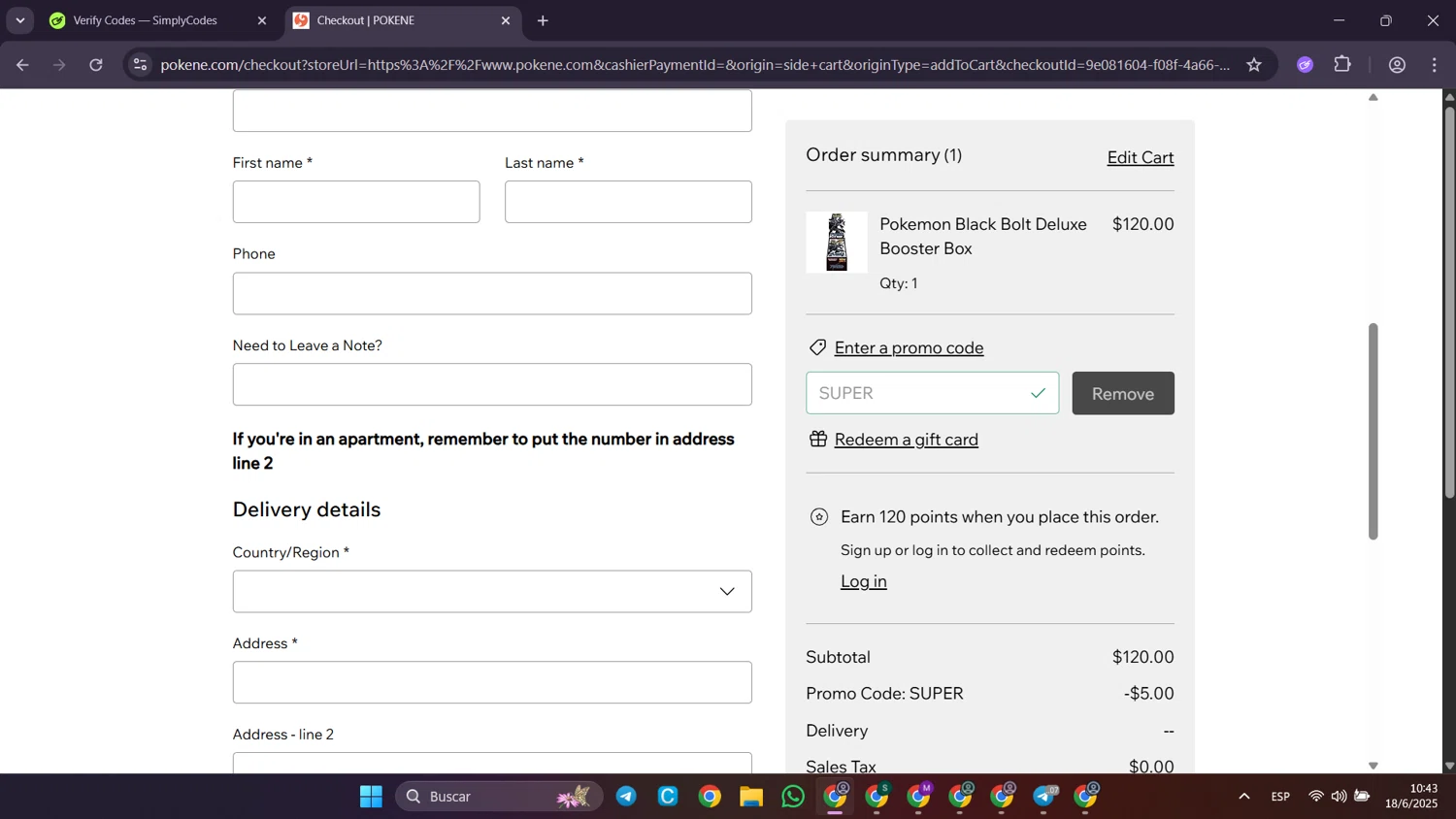This screenshot has height=819, width=1456.
Task: Click the taskbar Buscar search box
Action: [x=499, y=797]
